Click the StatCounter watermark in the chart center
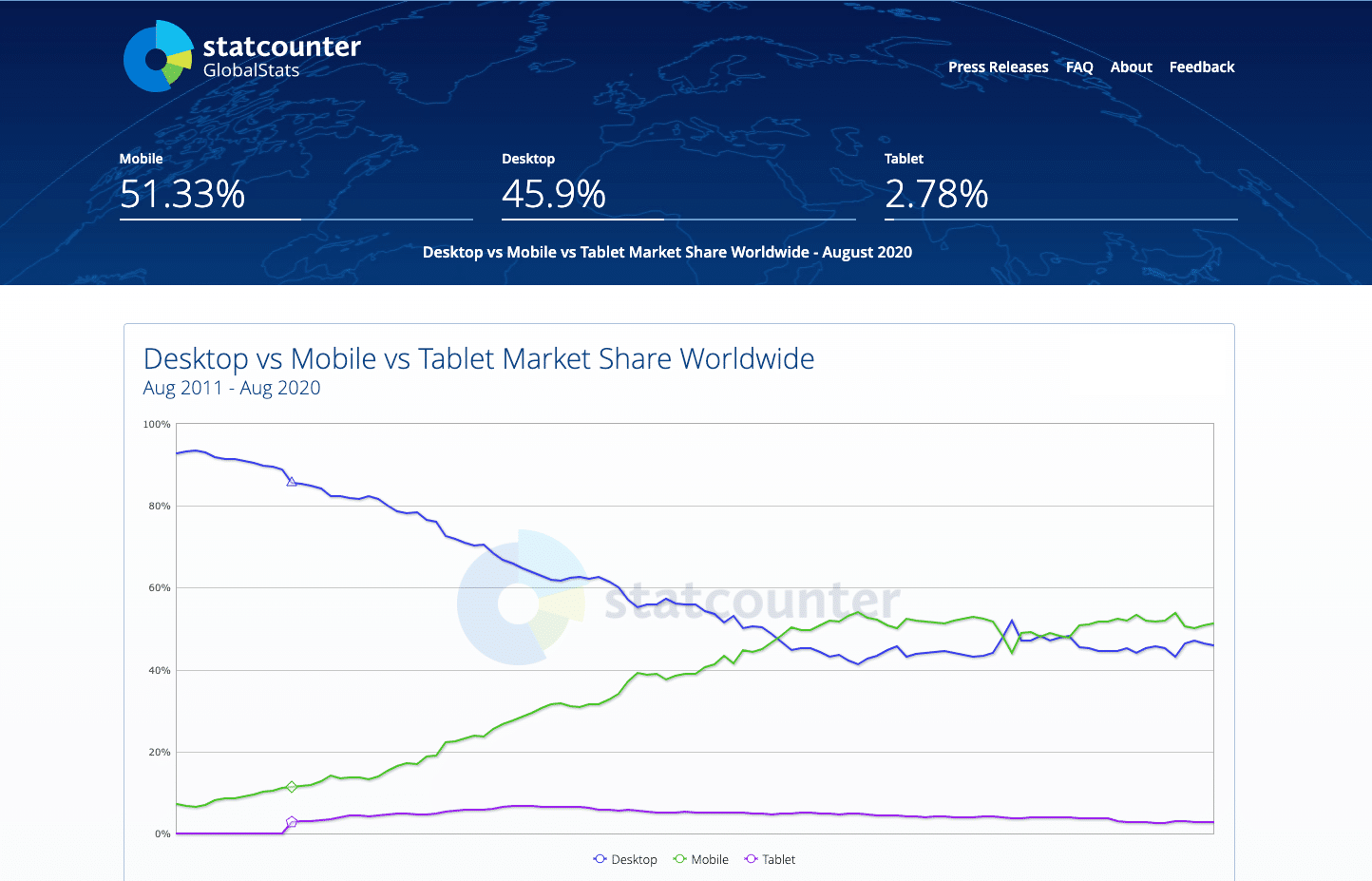Viewport: 1372px width, 881px height. click(677, 599)
